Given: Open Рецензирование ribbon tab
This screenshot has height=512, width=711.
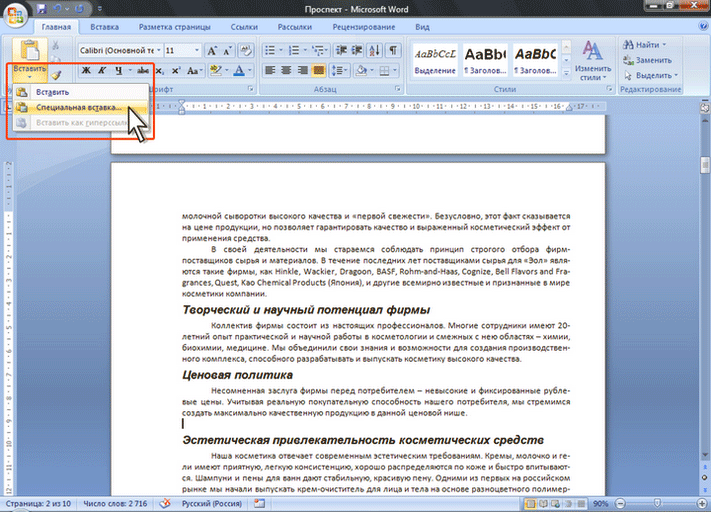Looking at the screenshot, I should pos(364,27).
